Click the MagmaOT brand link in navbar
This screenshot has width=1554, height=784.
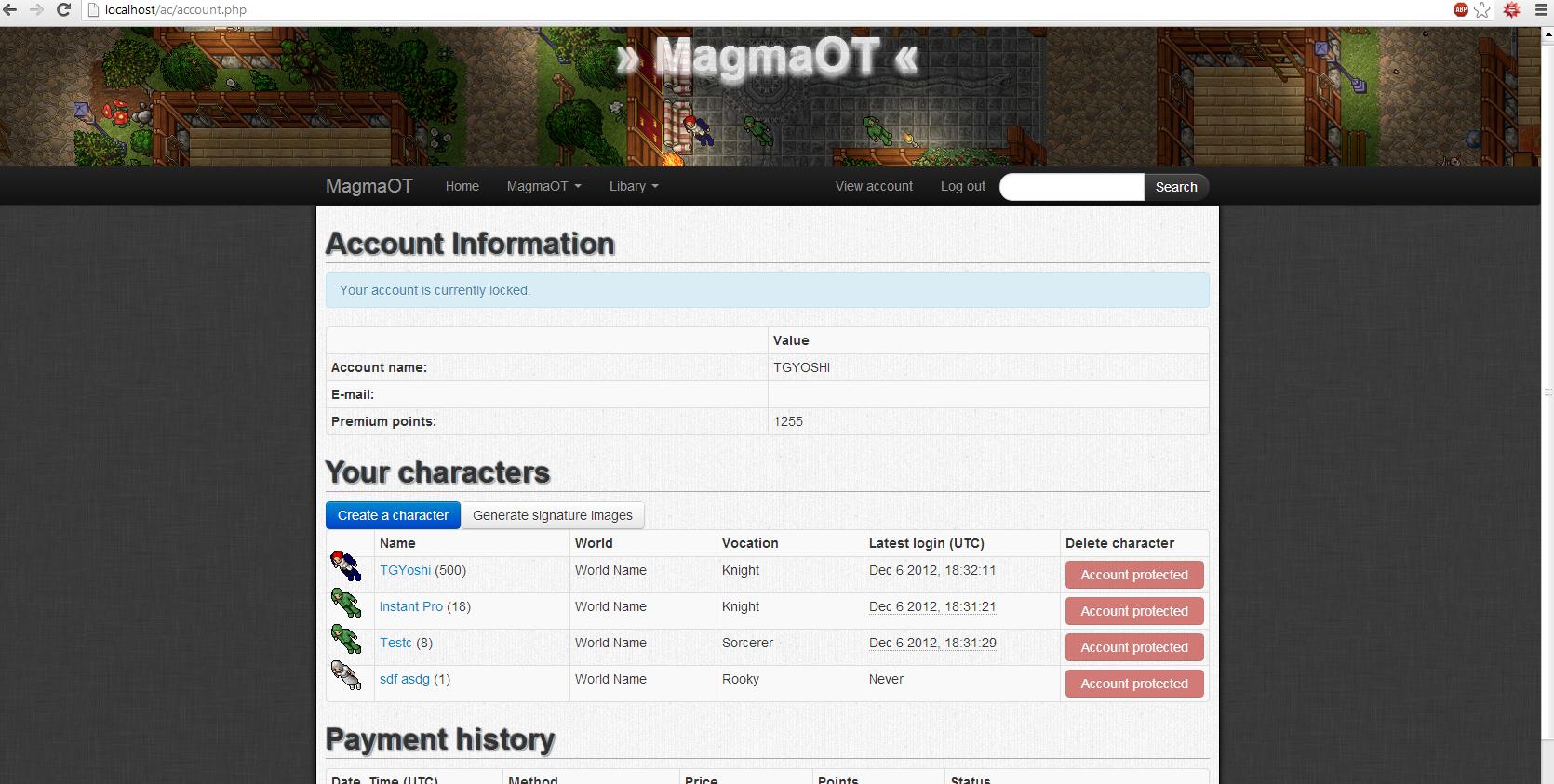(369, 186)
